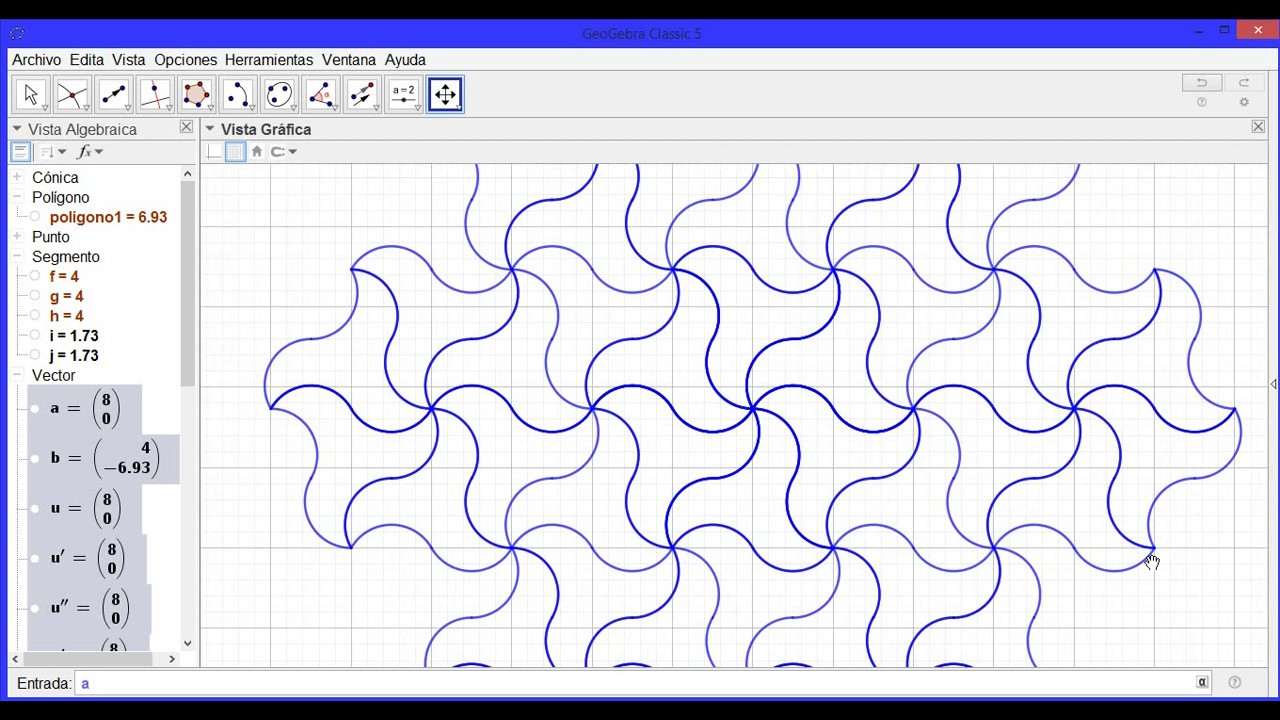The height and width of the screenshot is (720, 1280).
Task: Collapse the Polígono tree category
Action: tap(17, 197)
